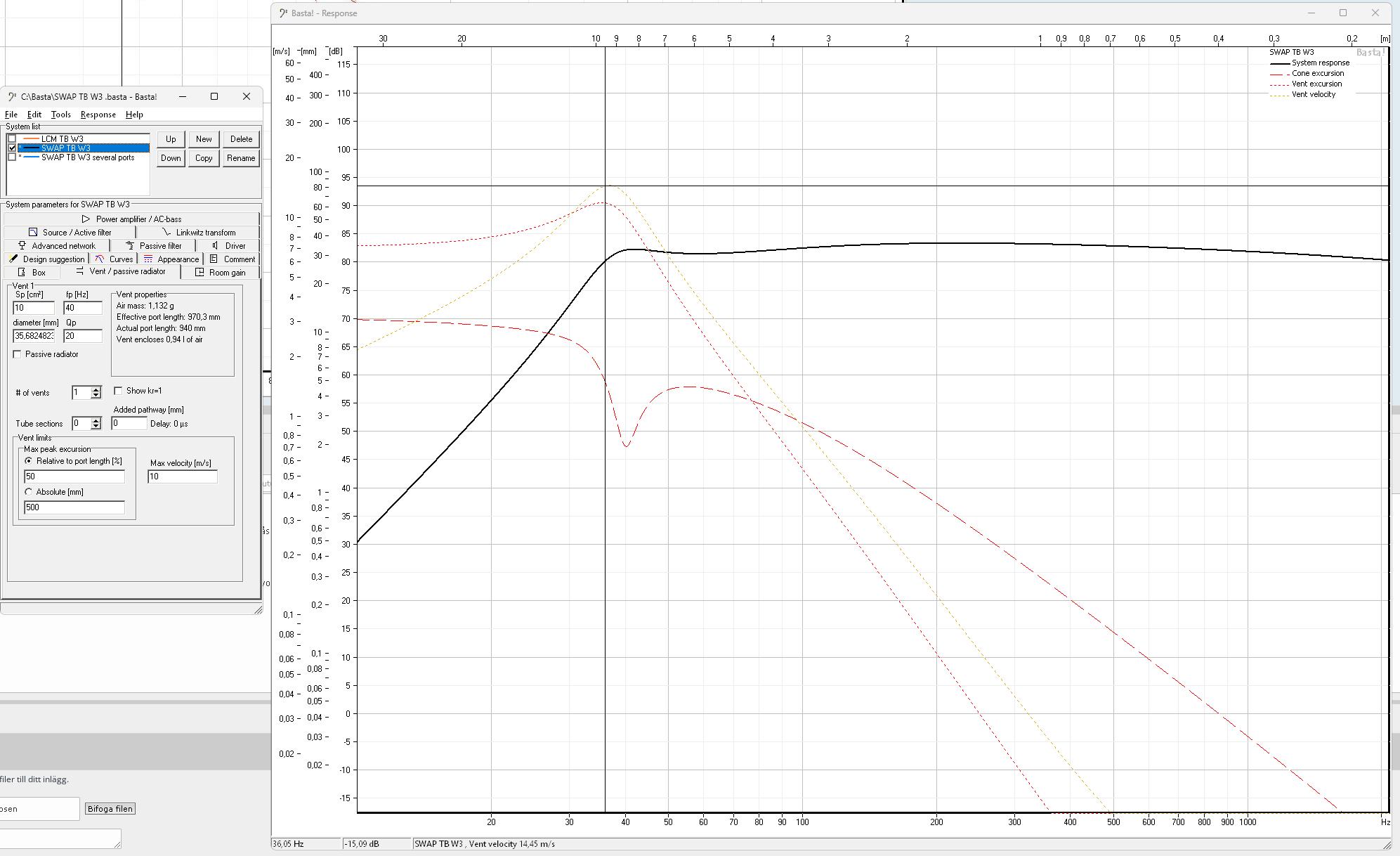Viewport: 1400px width, 856px height.
Task: Tick the Show kr=1 checkbox
Action: (118, 391)
